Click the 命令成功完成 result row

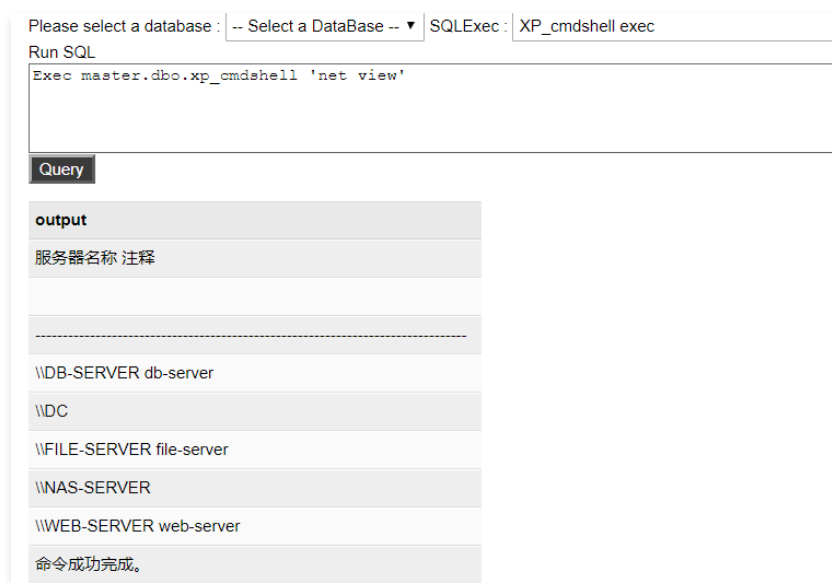[255, 564]
